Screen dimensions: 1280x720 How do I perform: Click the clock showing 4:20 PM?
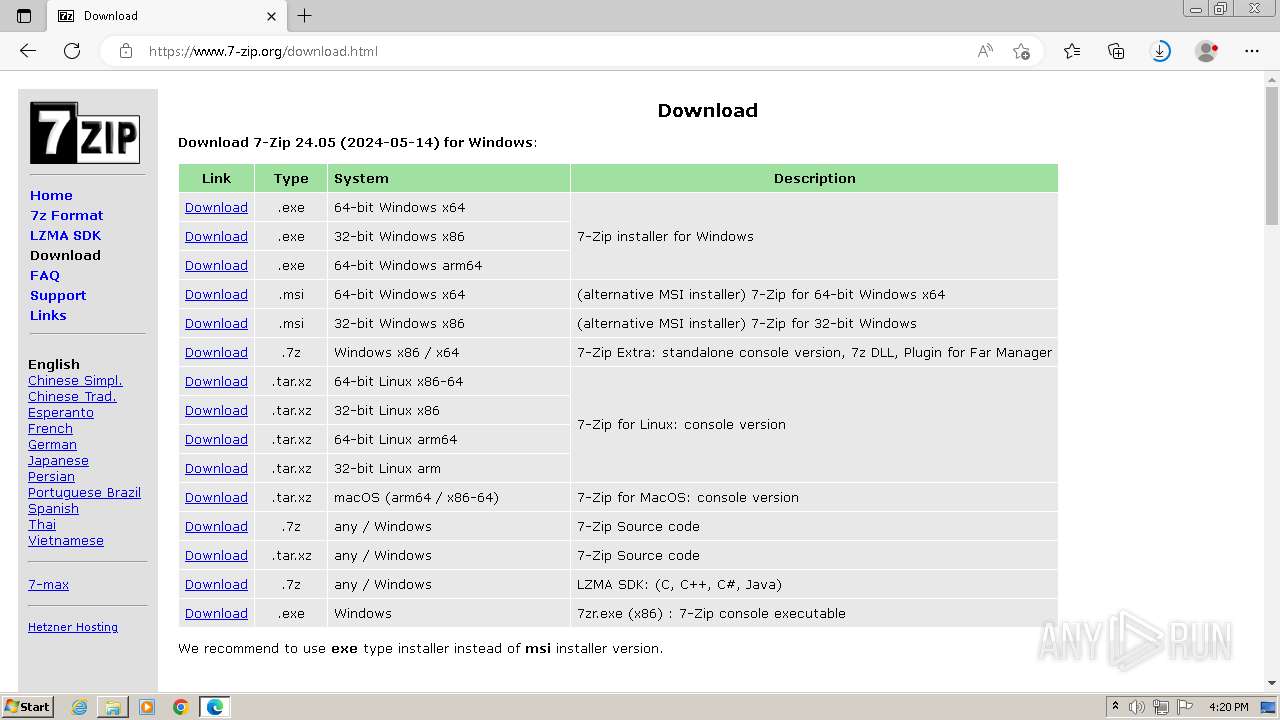tap(1228, 707)
